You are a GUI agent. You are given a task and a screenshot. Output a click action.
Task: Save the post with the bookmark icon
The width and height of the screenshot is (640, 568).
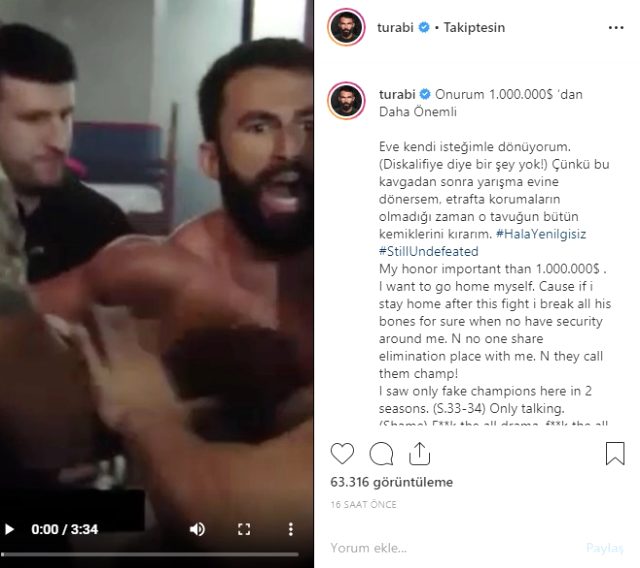point(615,453)
